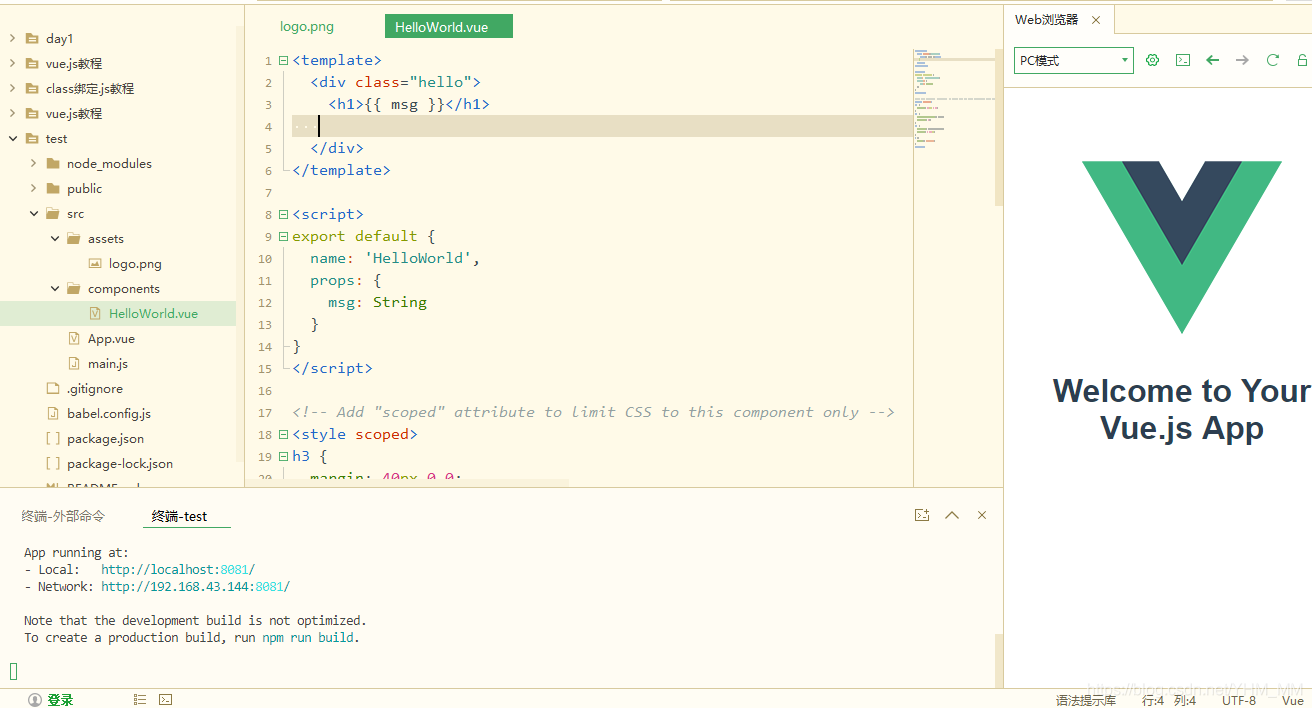Click the 列:4 column indicator

(x=1185, y=701)
